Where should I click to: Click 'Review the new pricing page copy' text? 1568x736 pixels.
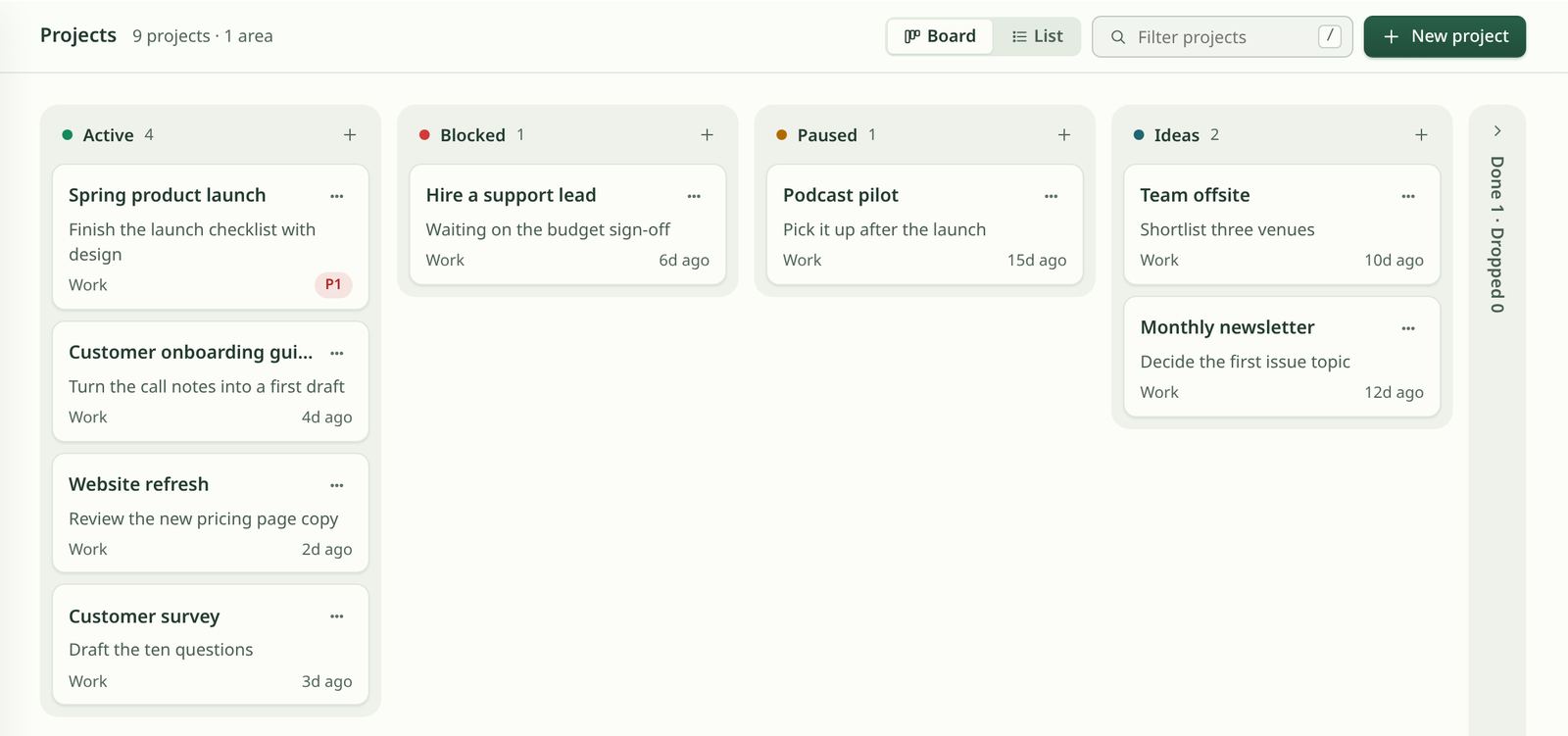coord(204,518)
